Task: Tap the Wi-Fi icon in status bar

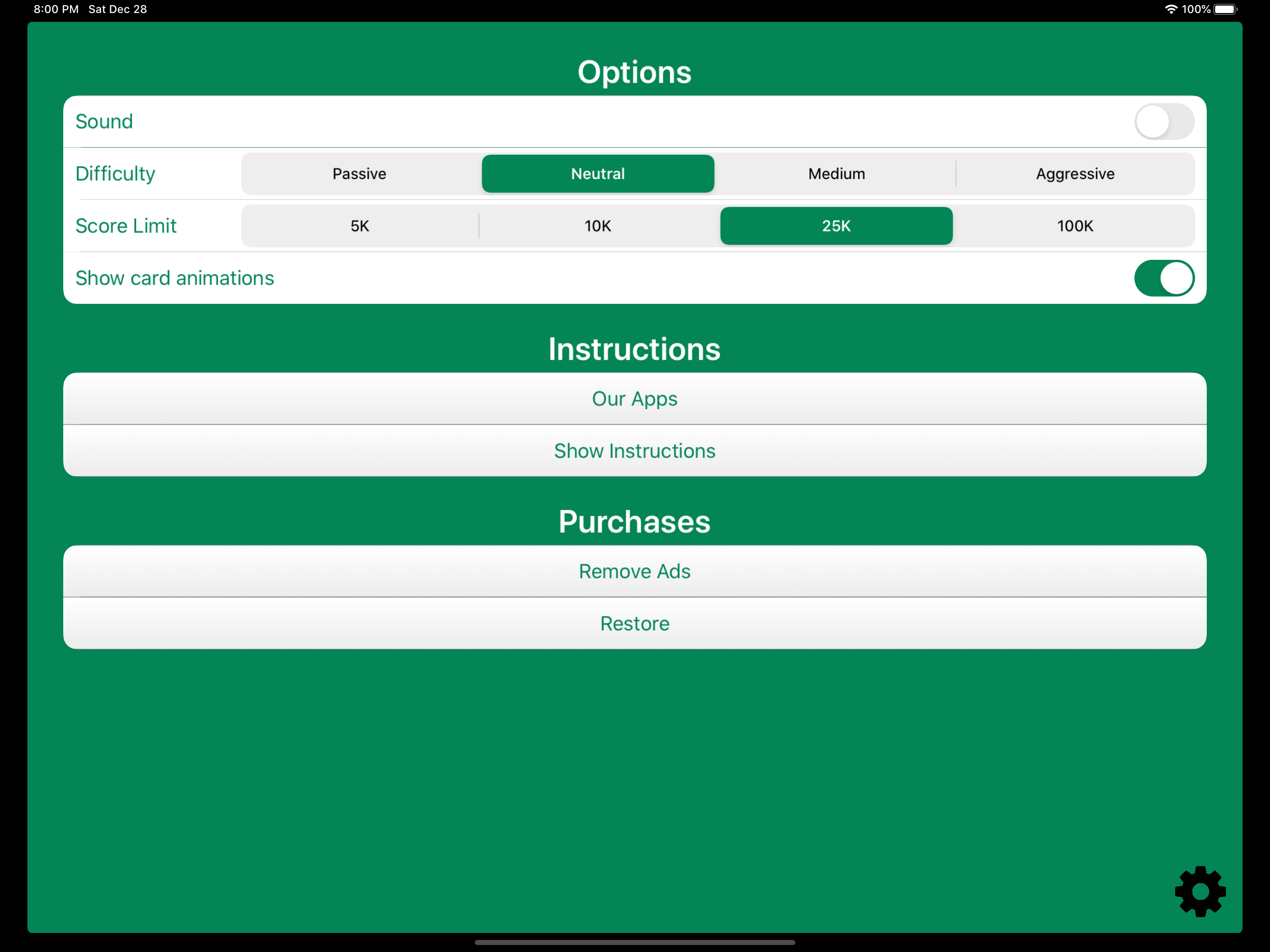Action: pos(1171,9)
